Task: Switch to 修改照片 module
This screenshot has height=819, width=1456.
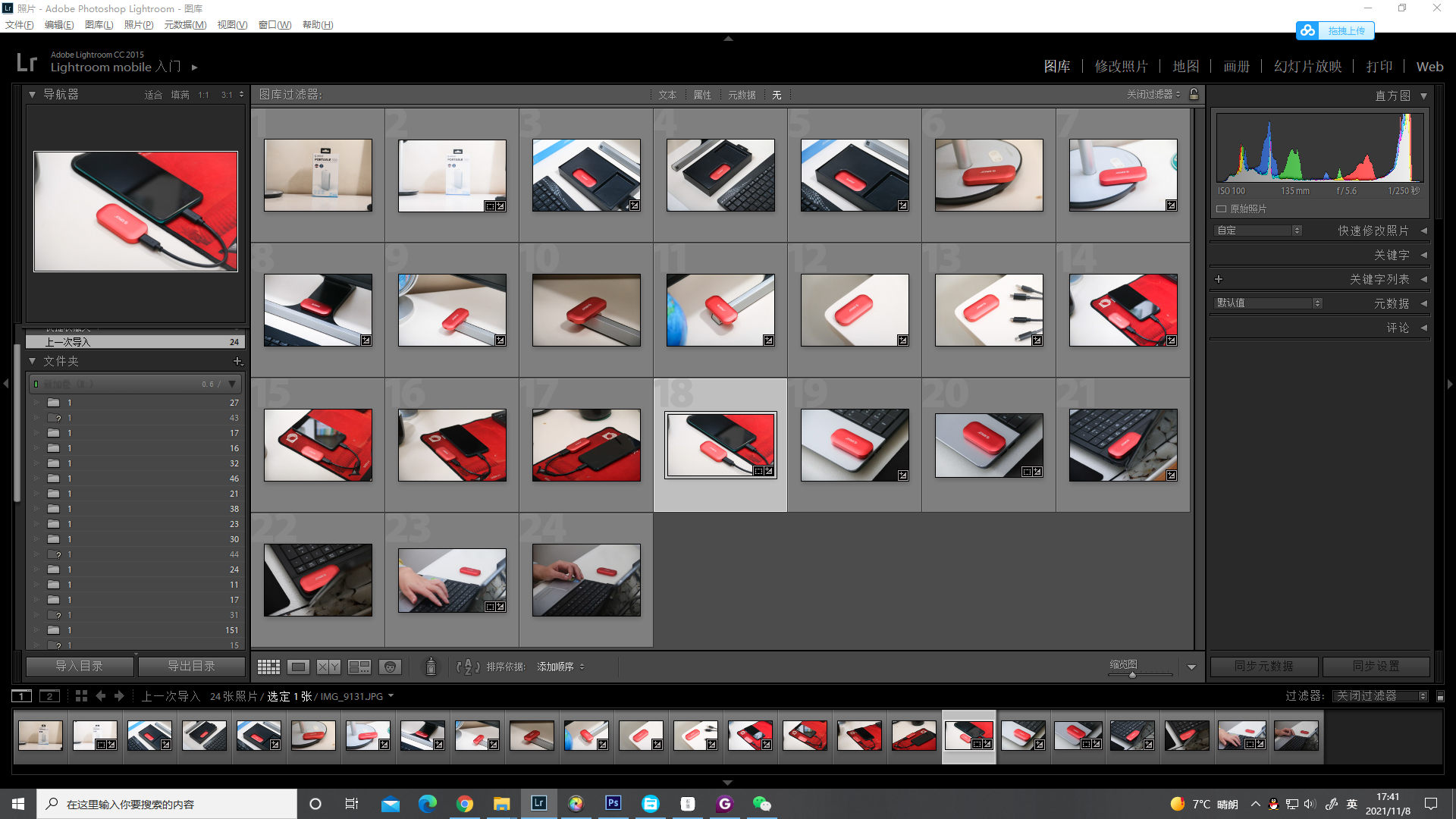Action: click(1121, 67)
